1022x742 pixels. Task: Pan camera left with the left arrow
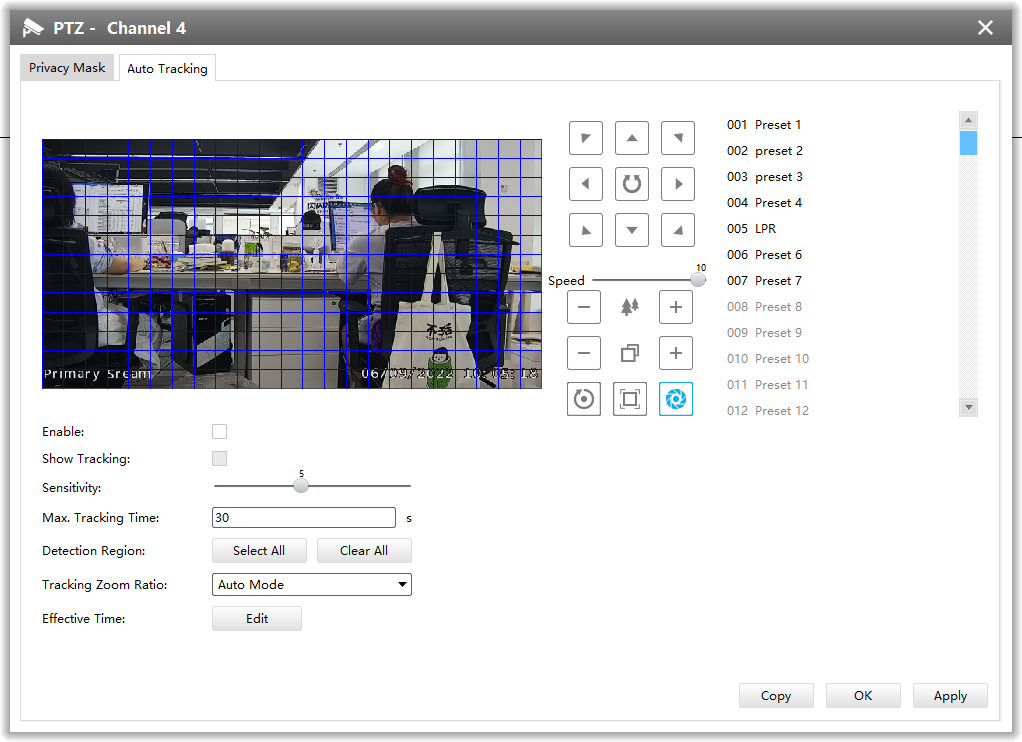tap(585, 184)
